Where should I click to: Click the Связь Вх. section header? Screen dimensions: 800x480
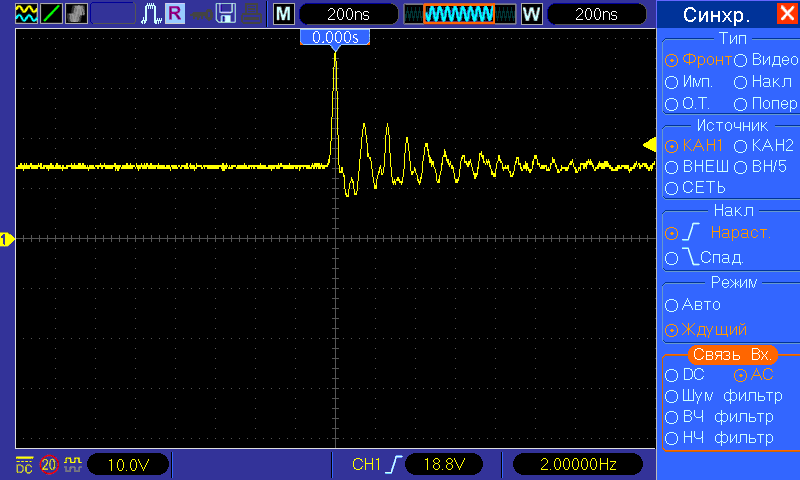click(732, 354)
